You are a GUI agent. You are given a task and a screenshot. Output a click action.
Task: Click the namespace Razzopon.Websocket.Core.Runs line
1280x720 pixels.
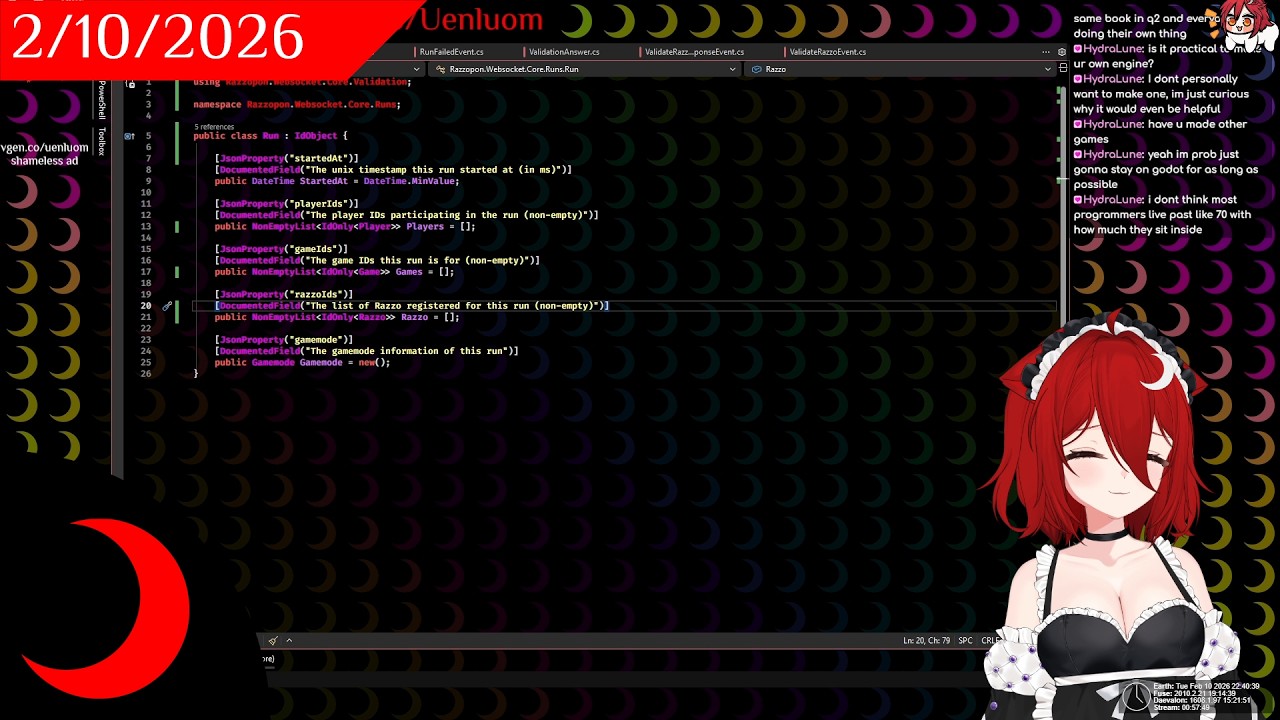[297, 105]
